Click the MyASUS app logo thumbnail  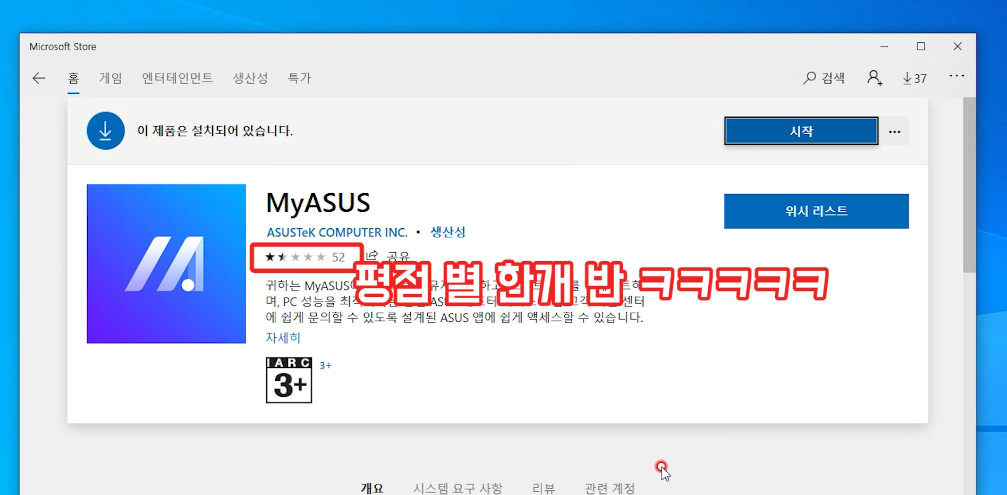click(166, 264)
